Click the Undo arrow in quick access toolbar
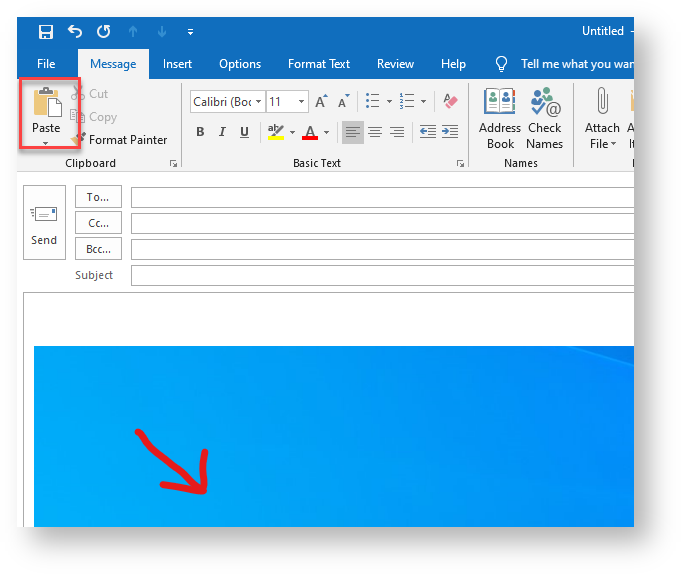Image resolution: width=682 pixels, height=575 pixels. [75, 32]
